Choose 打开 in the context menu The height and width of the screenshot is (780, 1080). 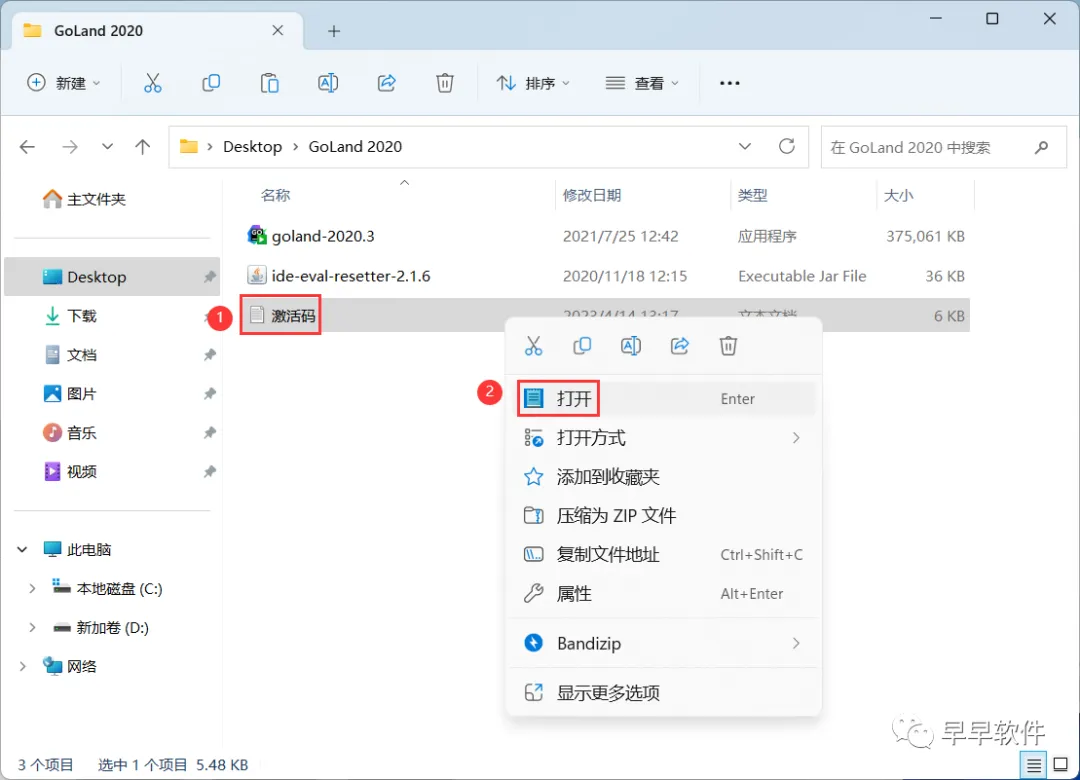(x=665, y=398)
